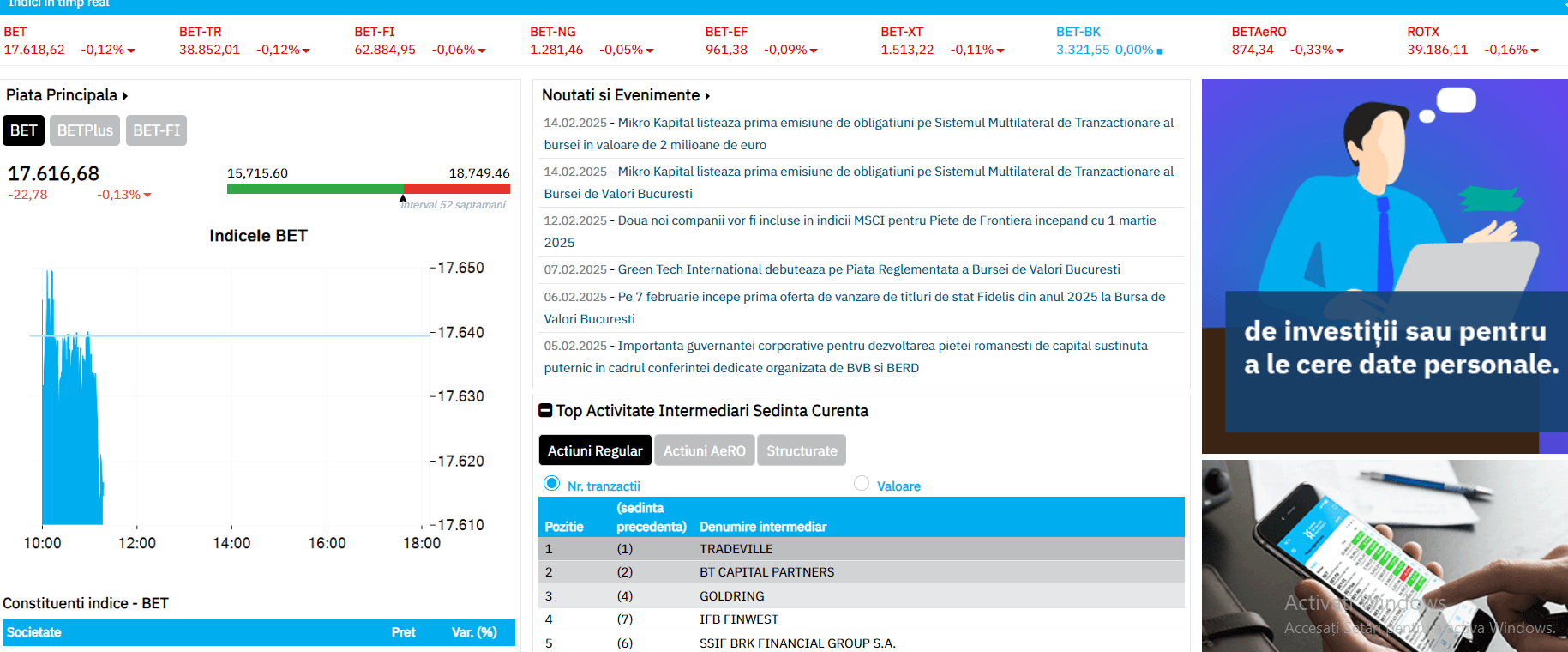The image size is (1568, 652).
Task: Select the SSIF BRK FINANCIAL GROUP row
Action: click(x=862, y=643)
